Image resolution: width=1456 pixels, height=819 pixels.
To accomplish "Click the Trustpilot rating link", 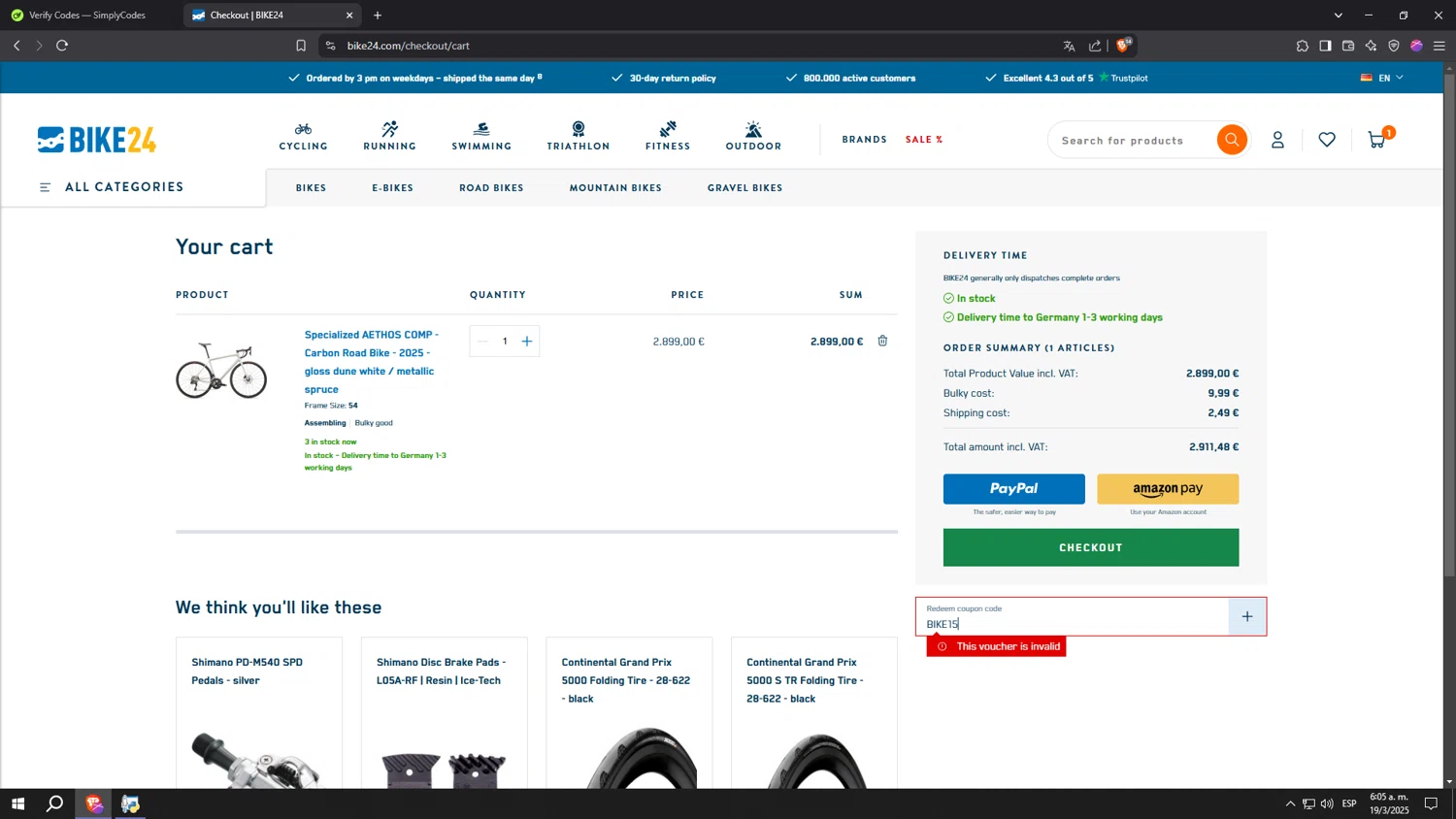I will pyautogui.click(x=1123, y=78).
